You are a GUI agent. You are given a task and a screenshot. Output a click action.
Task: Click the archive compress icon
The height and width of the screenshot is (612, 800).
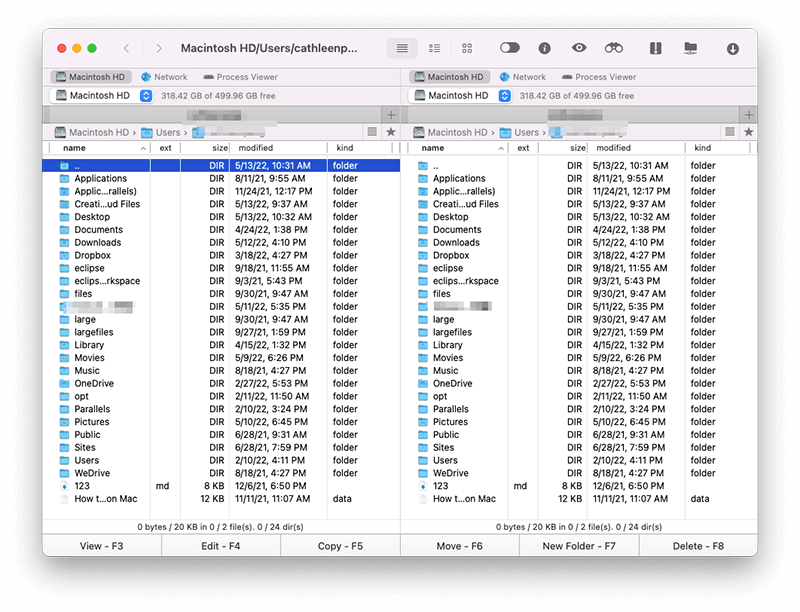tap(656, 48)
